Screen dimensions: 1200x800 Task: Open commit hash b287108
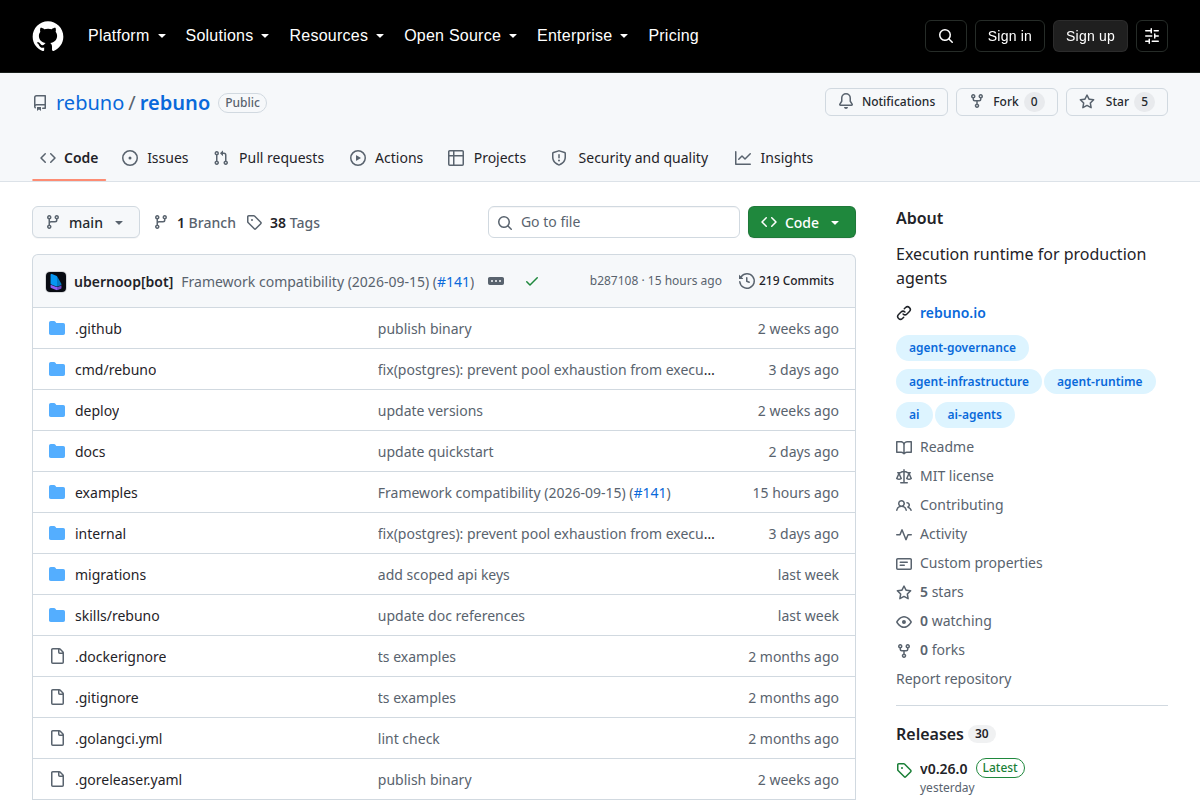click(x=614, y=281)
